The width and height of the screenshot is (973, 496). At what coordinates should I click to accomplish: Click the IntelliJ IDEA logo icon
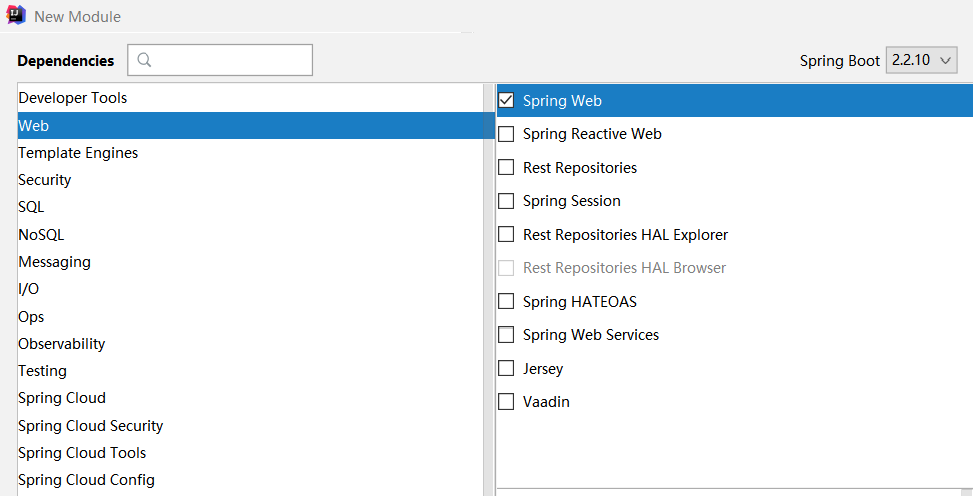16,16
